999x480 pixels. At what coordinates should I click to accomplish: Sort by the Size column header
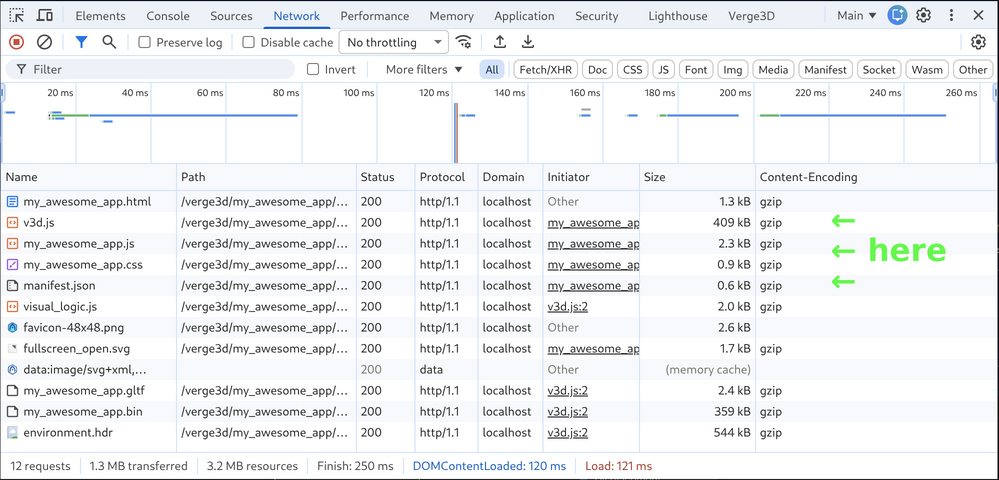697,177
